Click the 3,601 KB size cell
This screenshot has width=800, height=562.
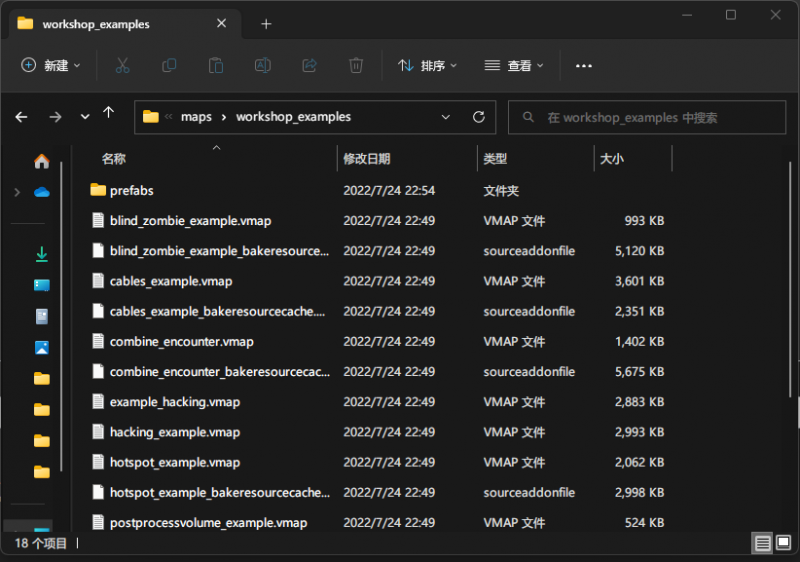pyautogui.click(x=639, y=281)
